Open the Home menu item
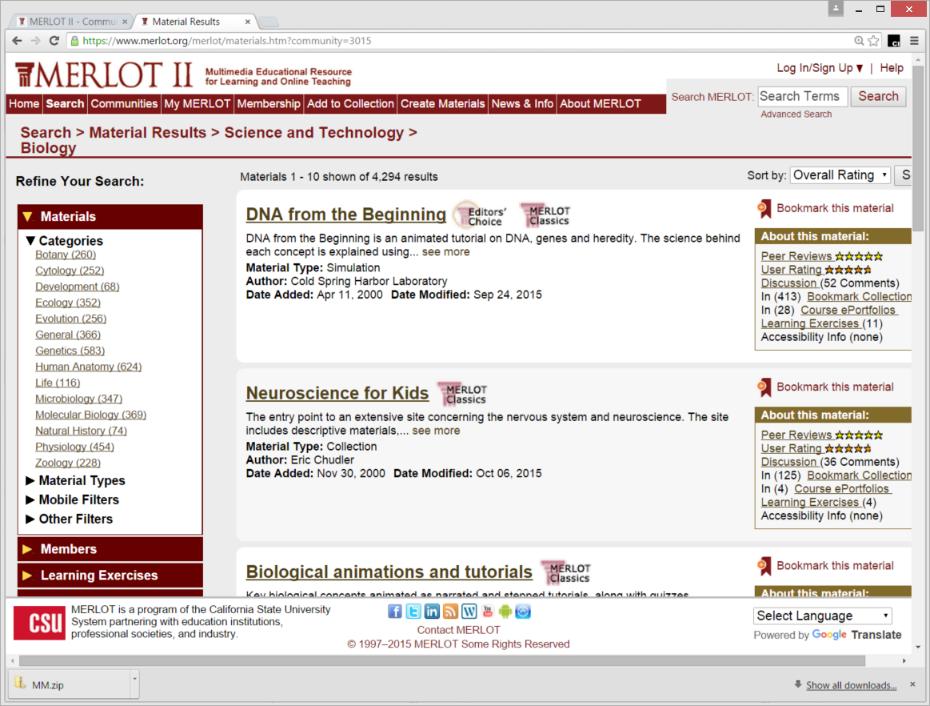The height and width of the screenshot is (706, 930). (x=24, y=104)
